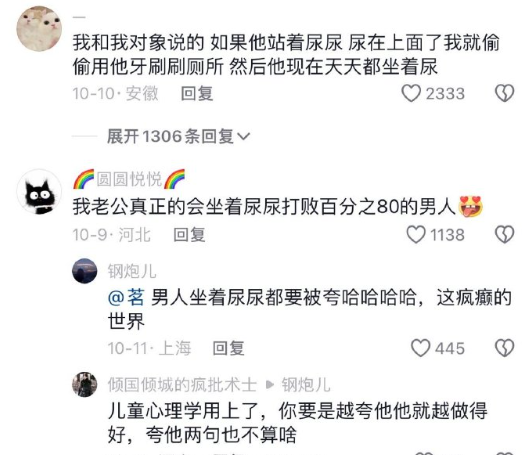Reply to the 10-10 安徽 comment
This screenshot has width=529, height=455.
pyautogui.click(x=197, y=93)
